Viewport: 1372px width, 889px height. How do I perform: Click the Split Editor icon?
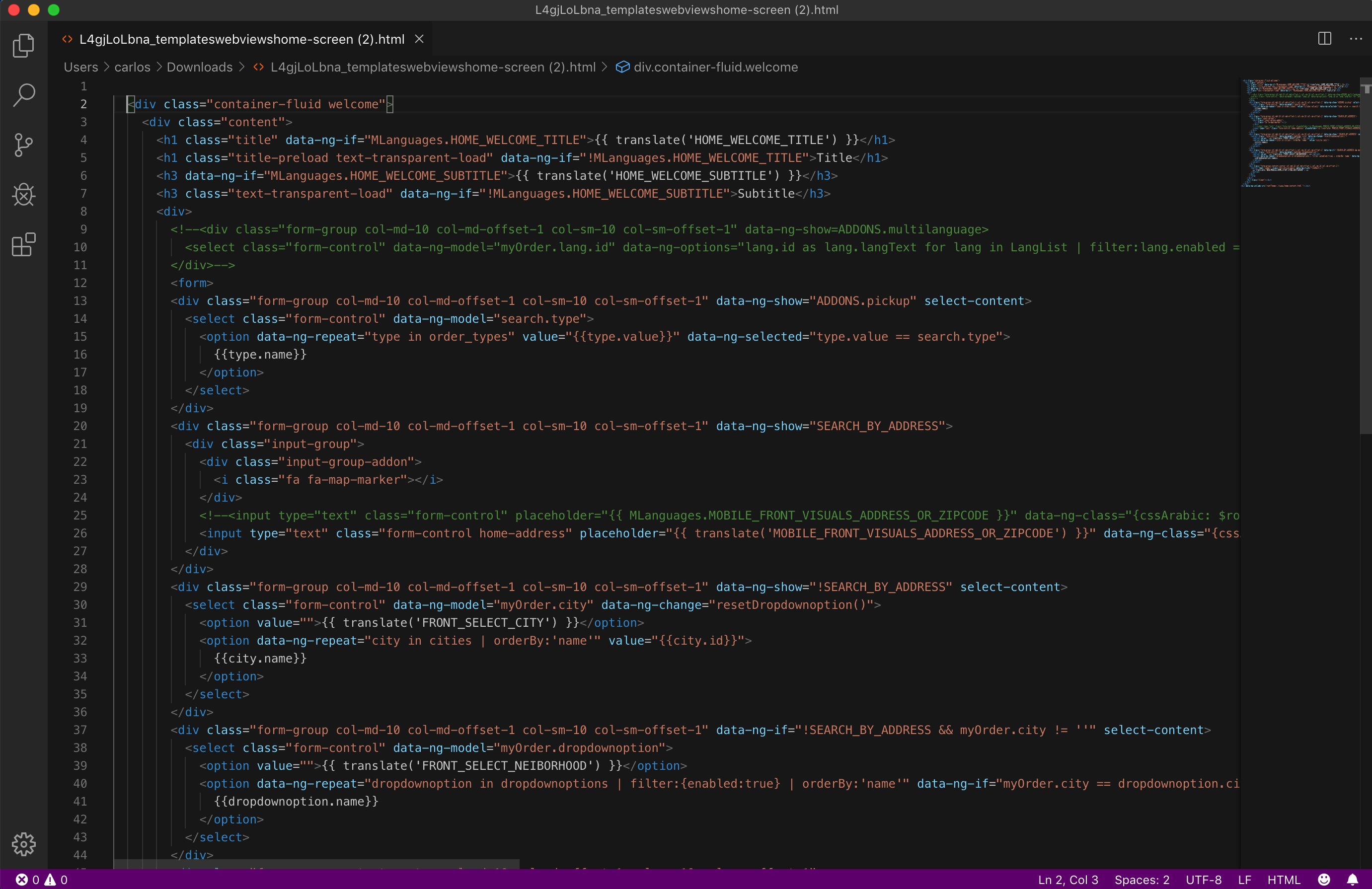[x=1324, y=39]
